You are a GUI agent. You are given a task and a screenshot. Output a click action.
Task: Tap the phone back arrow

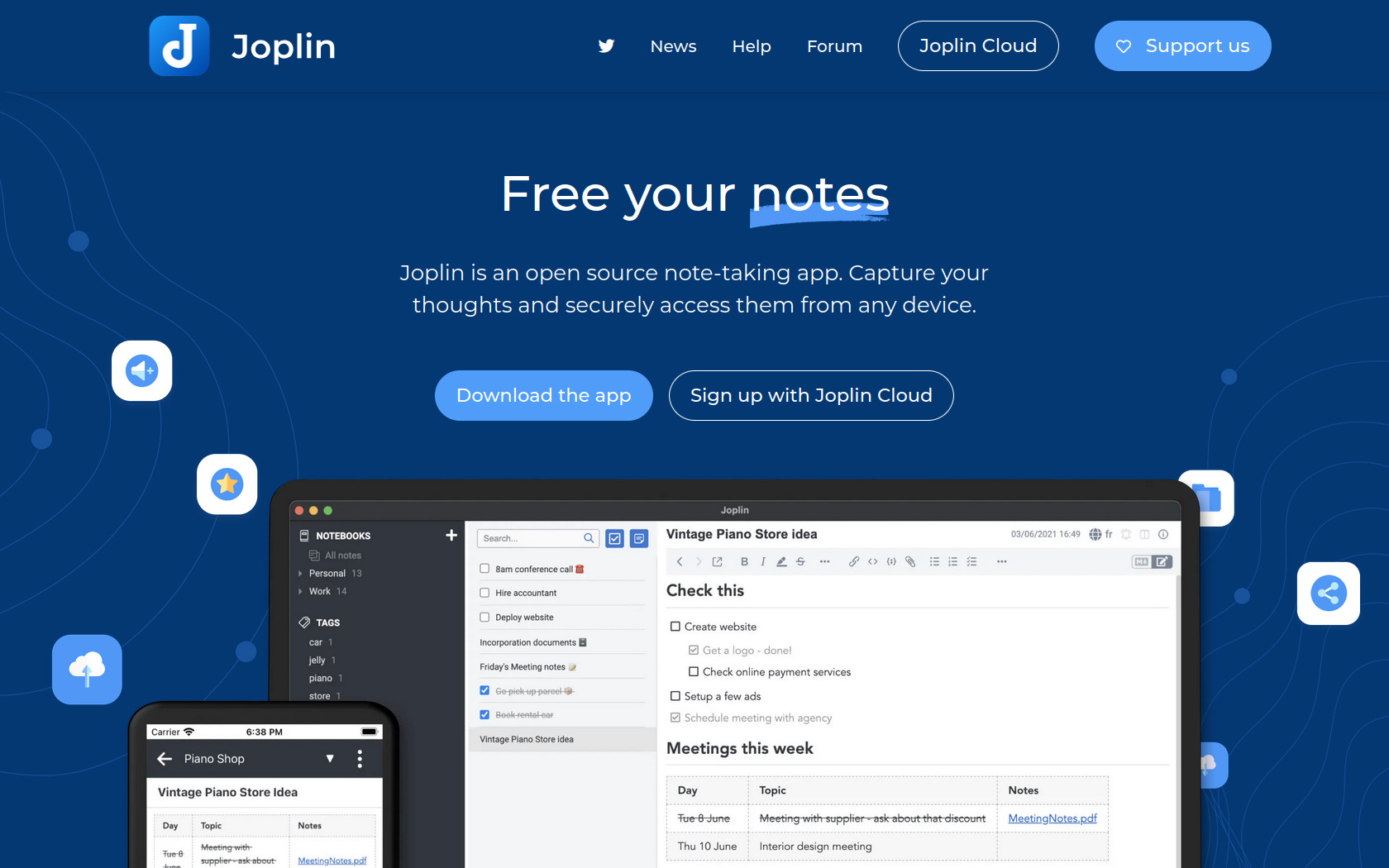click(x=165, y=758)
